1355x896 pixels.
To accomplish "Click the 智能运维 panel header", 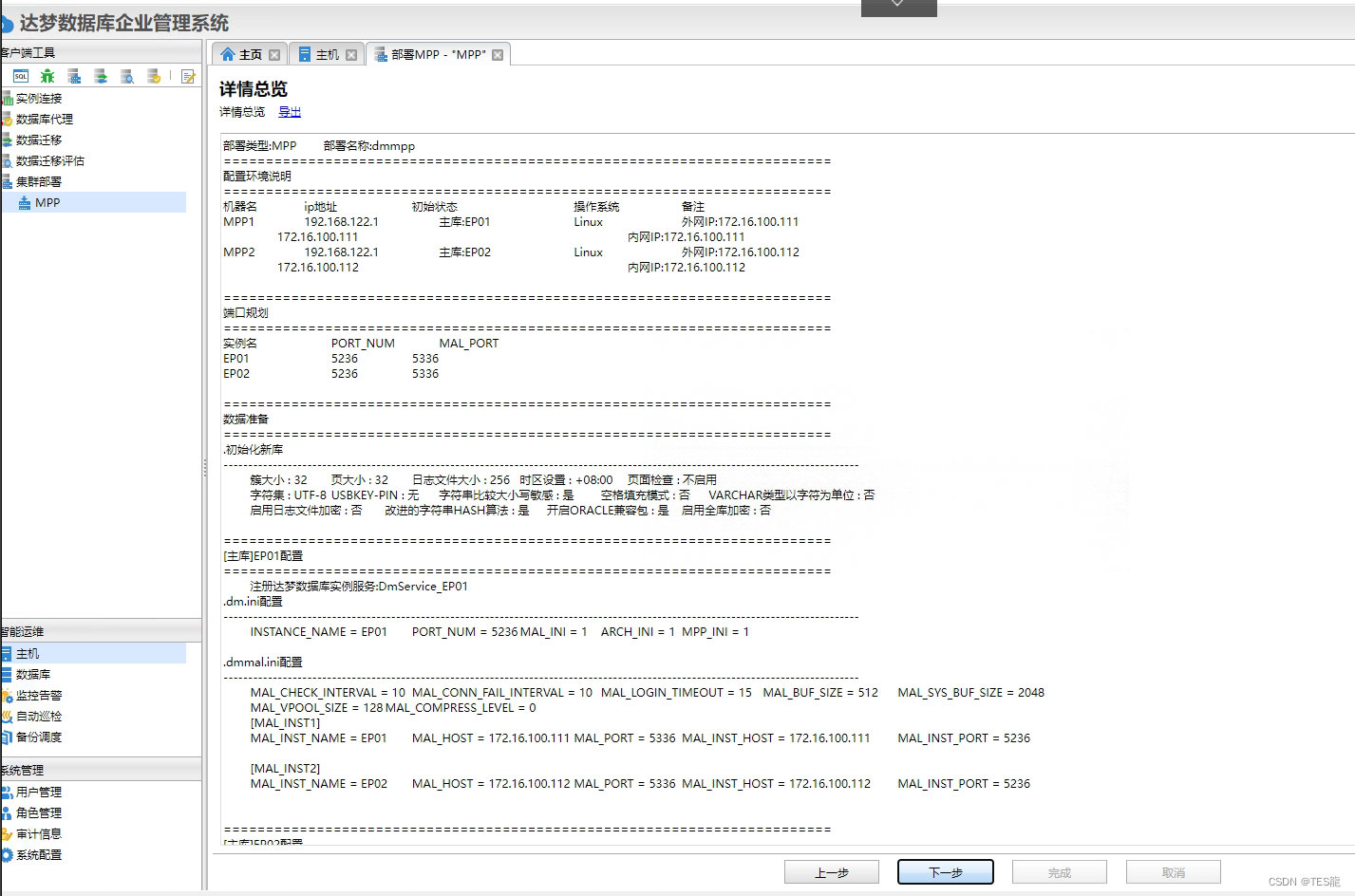I will coord(101,631).
